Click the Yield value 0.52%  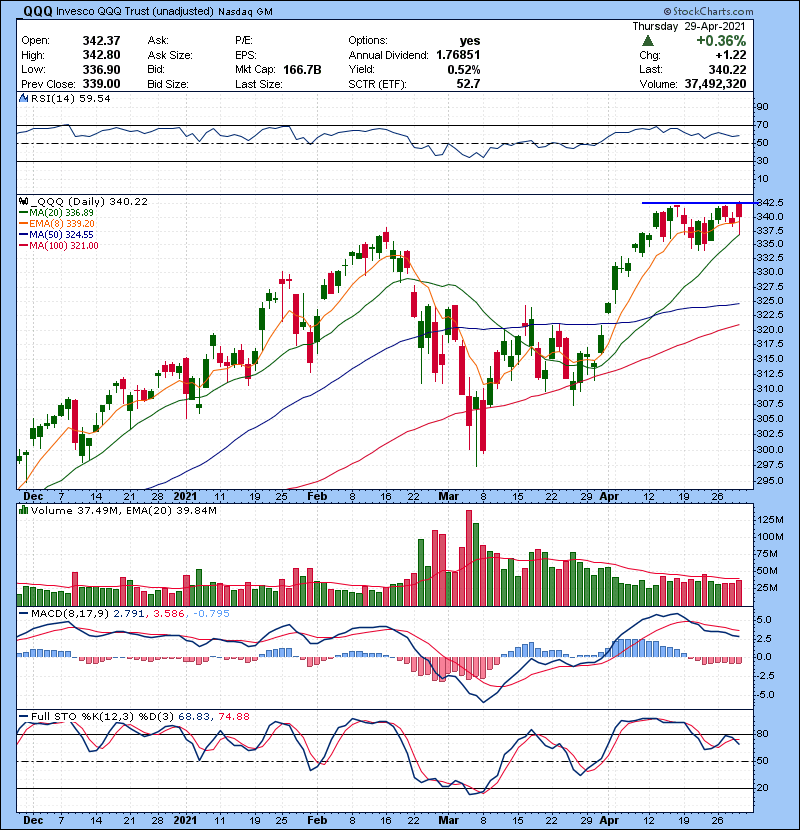click(464, 69)
